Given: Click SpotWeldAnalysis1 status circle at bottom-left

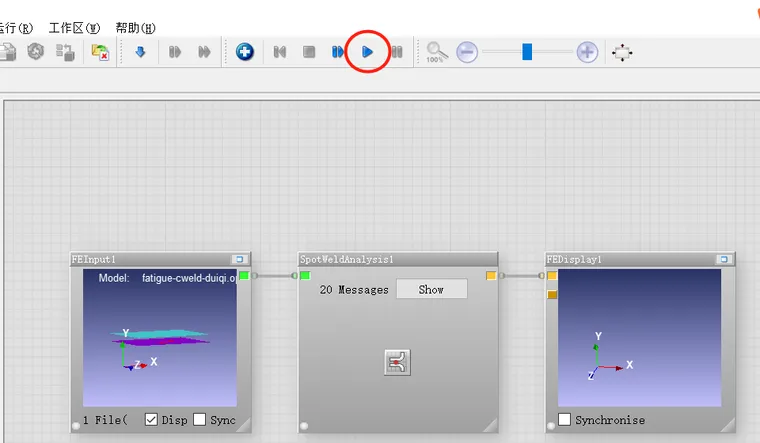Looking at the screenshot, I should (304, 426).
